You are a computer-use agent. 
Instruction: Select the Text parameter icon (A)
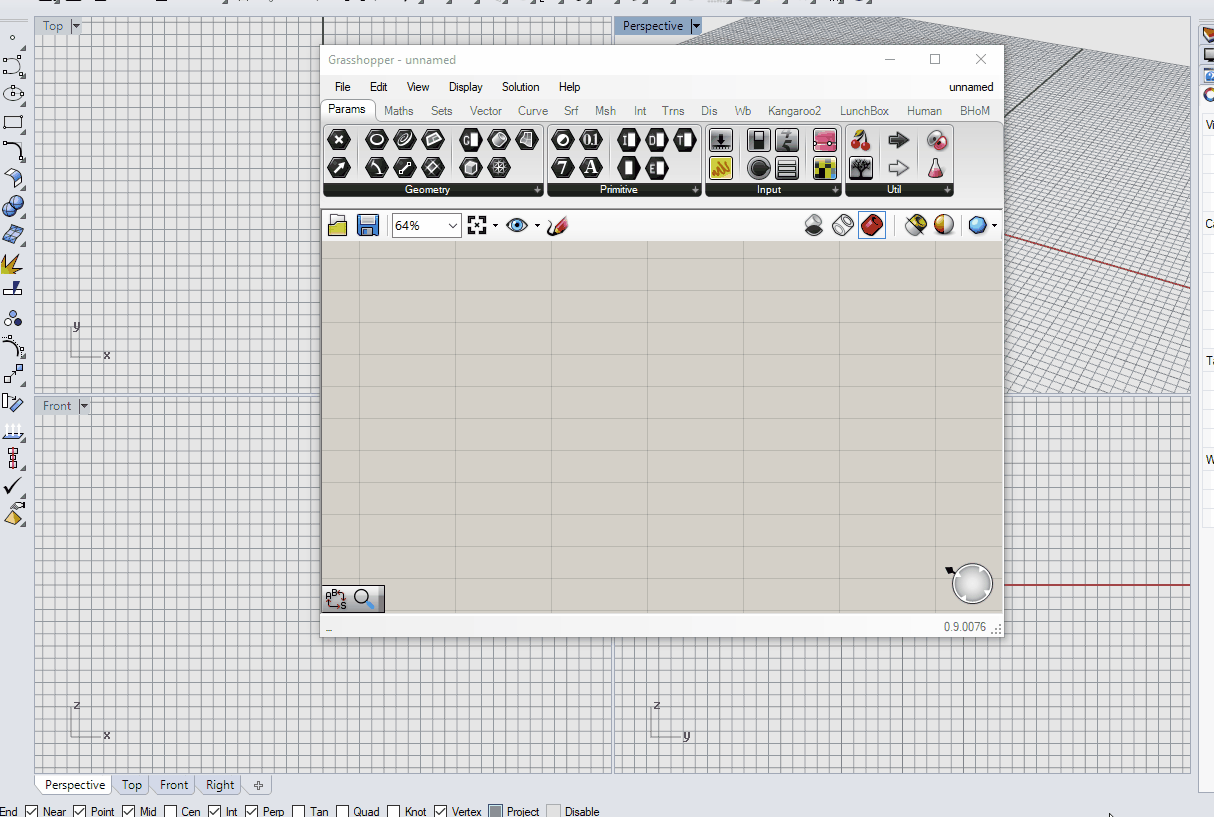tap(590, 168)
